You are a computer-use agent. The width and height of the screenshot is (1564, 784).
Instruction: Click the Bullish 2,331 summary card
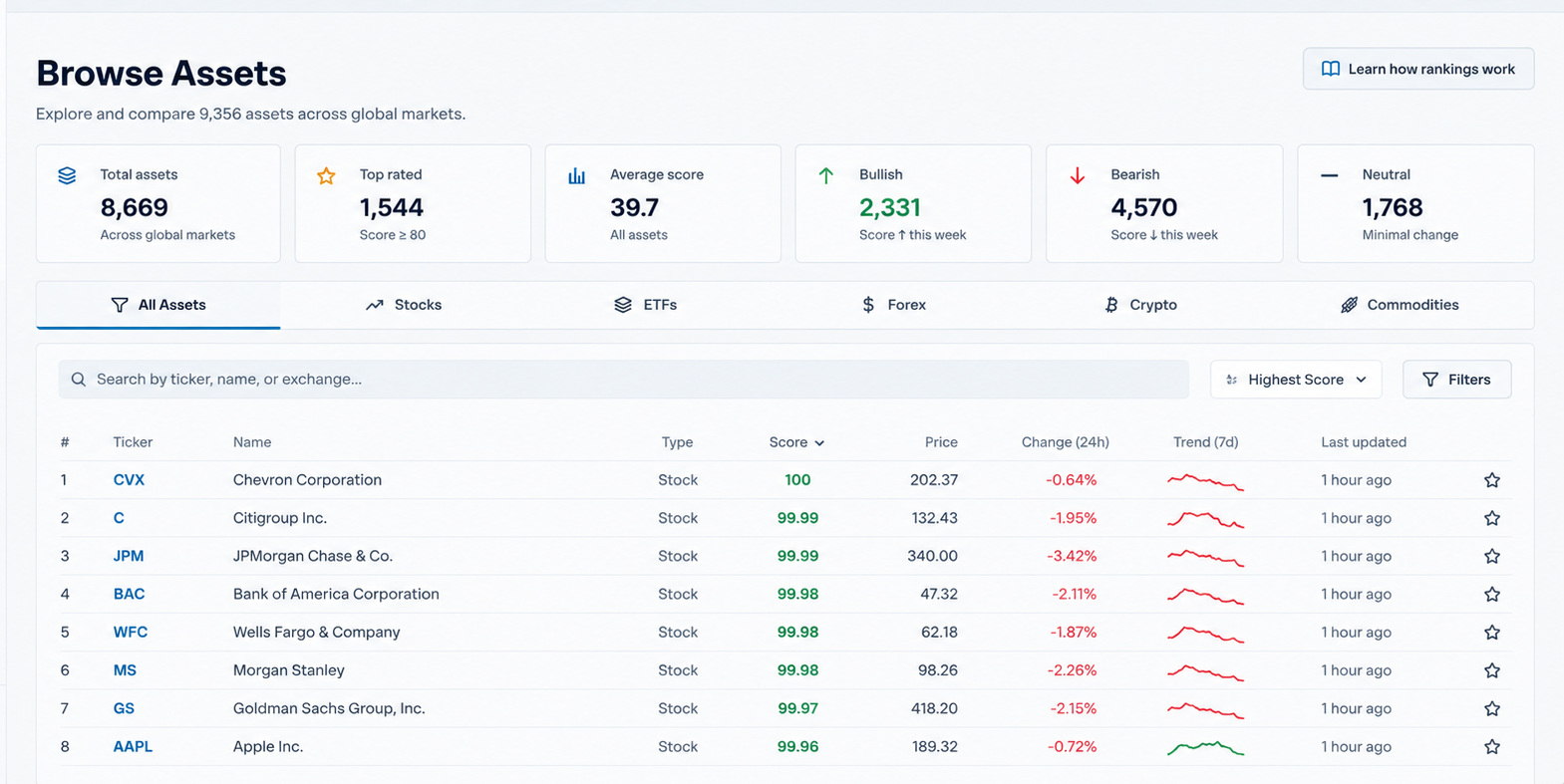point(913,204)
